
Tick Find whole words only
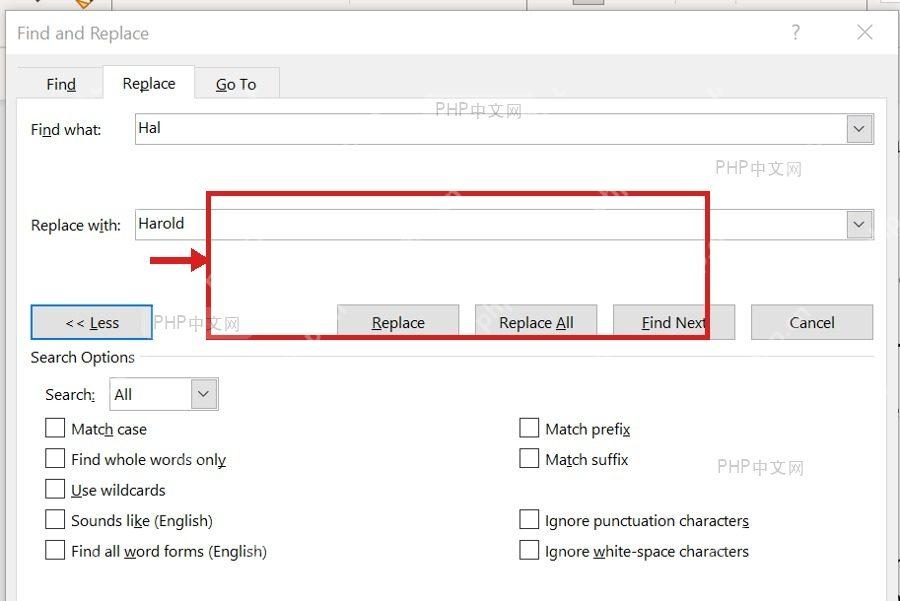[x=55, y=459]
